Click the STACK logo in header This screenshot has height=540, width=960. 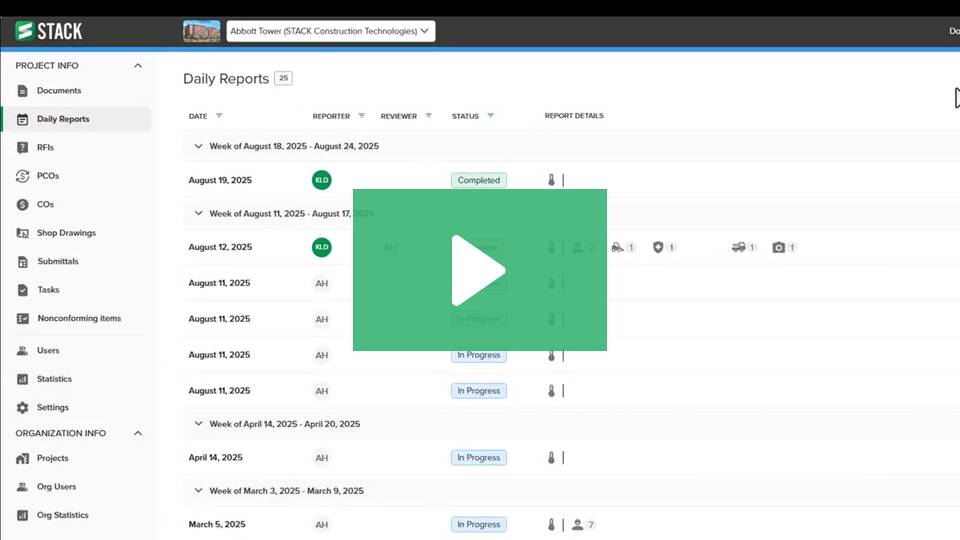[x=49, y=31]
